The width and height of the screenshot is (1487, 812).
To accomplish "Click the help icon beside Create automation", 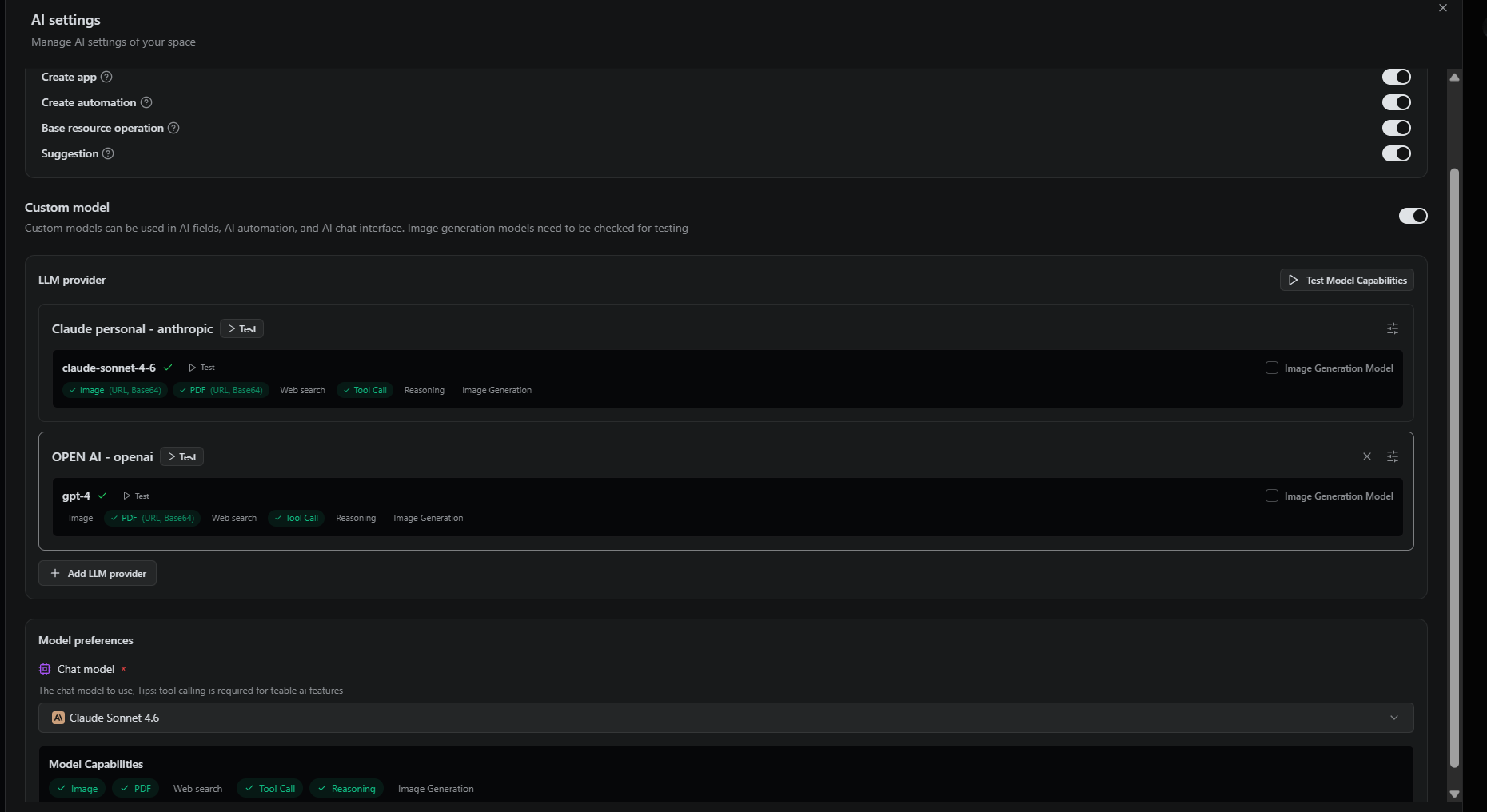I will coord(146,102).
